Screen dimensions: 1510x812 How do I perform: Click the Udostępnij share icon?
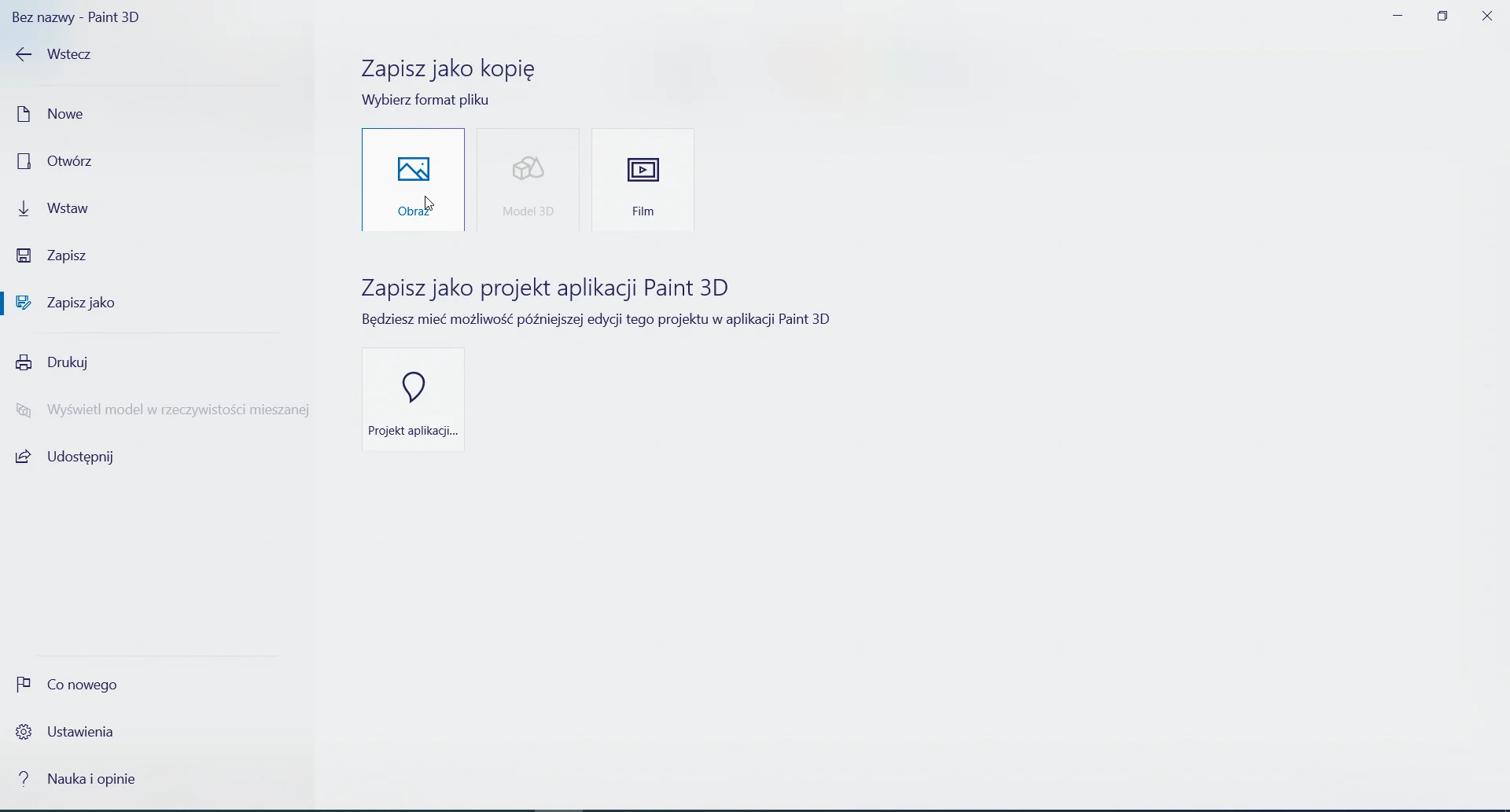(24, 457)
